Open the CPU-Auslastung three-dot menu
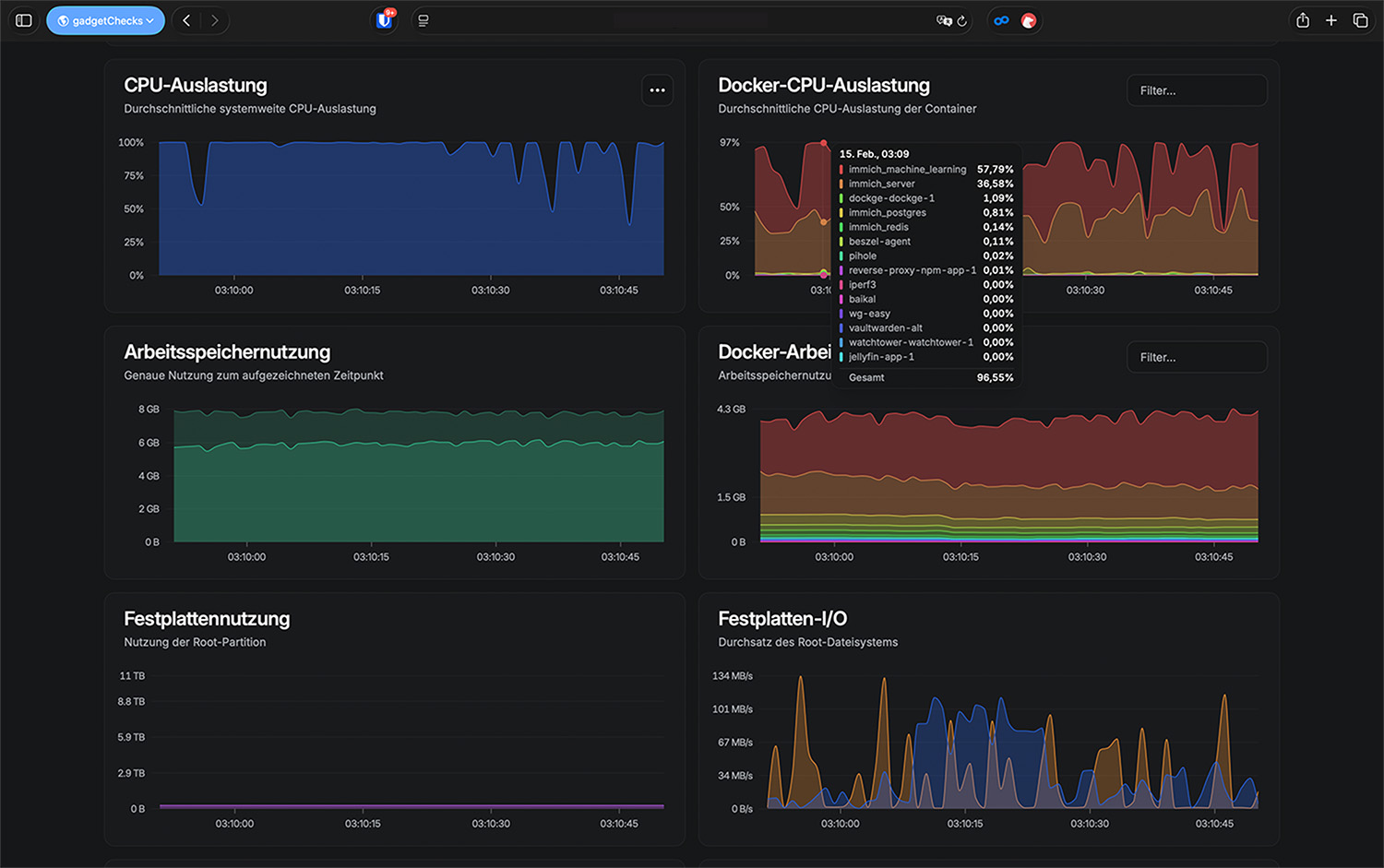This screenshot has width=1384, height=868. click(657, 90)
